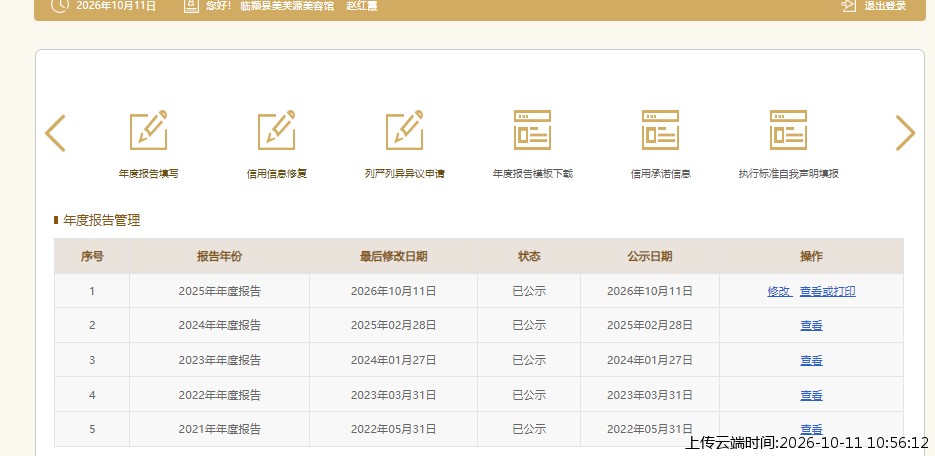The height and width of the screenshot is (456, 935).
Task: Open the 年度报告填写 pencil icon
Action: (148, 130)
